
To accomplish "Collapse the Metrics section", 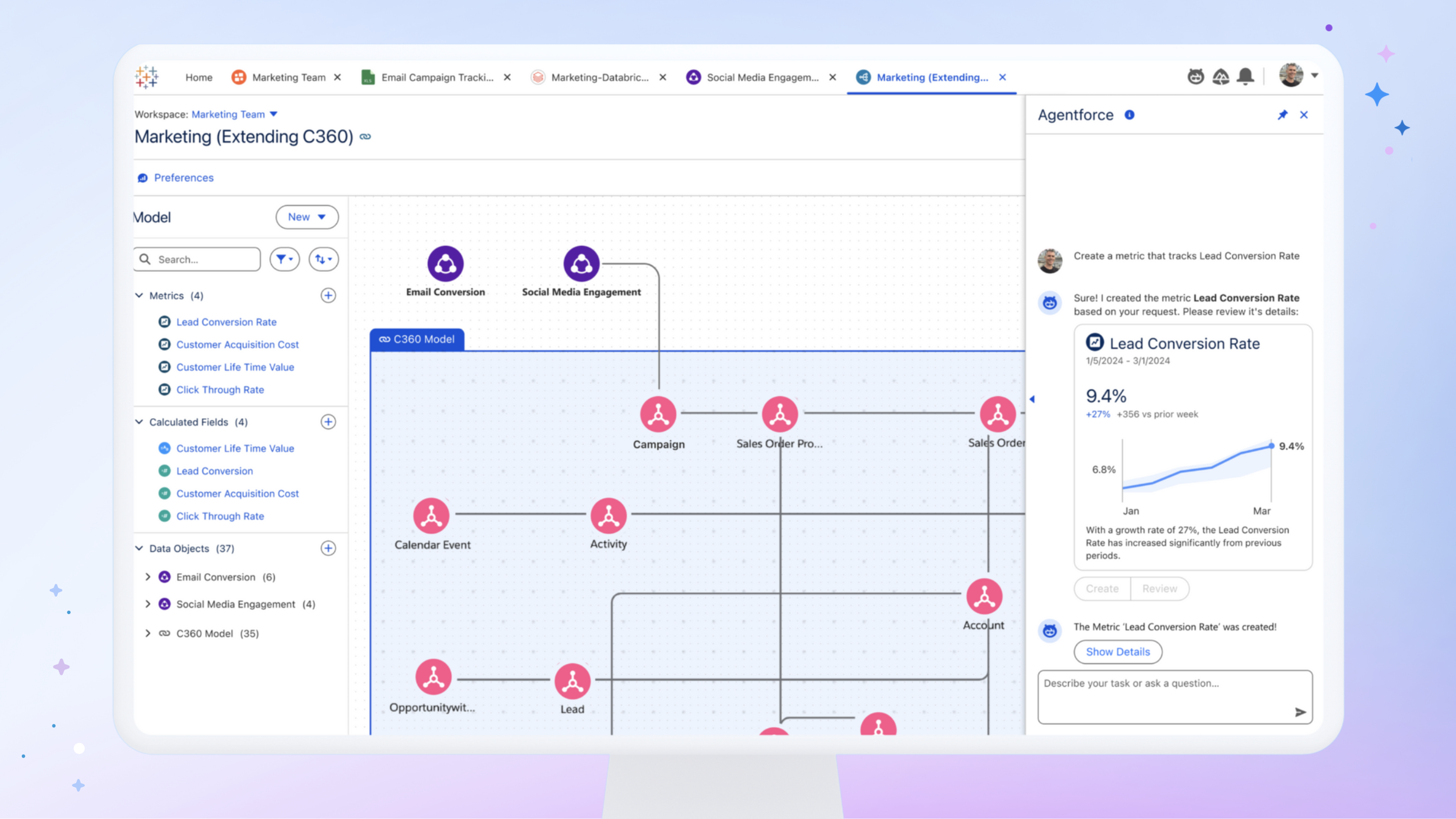I will coord(139,295).
